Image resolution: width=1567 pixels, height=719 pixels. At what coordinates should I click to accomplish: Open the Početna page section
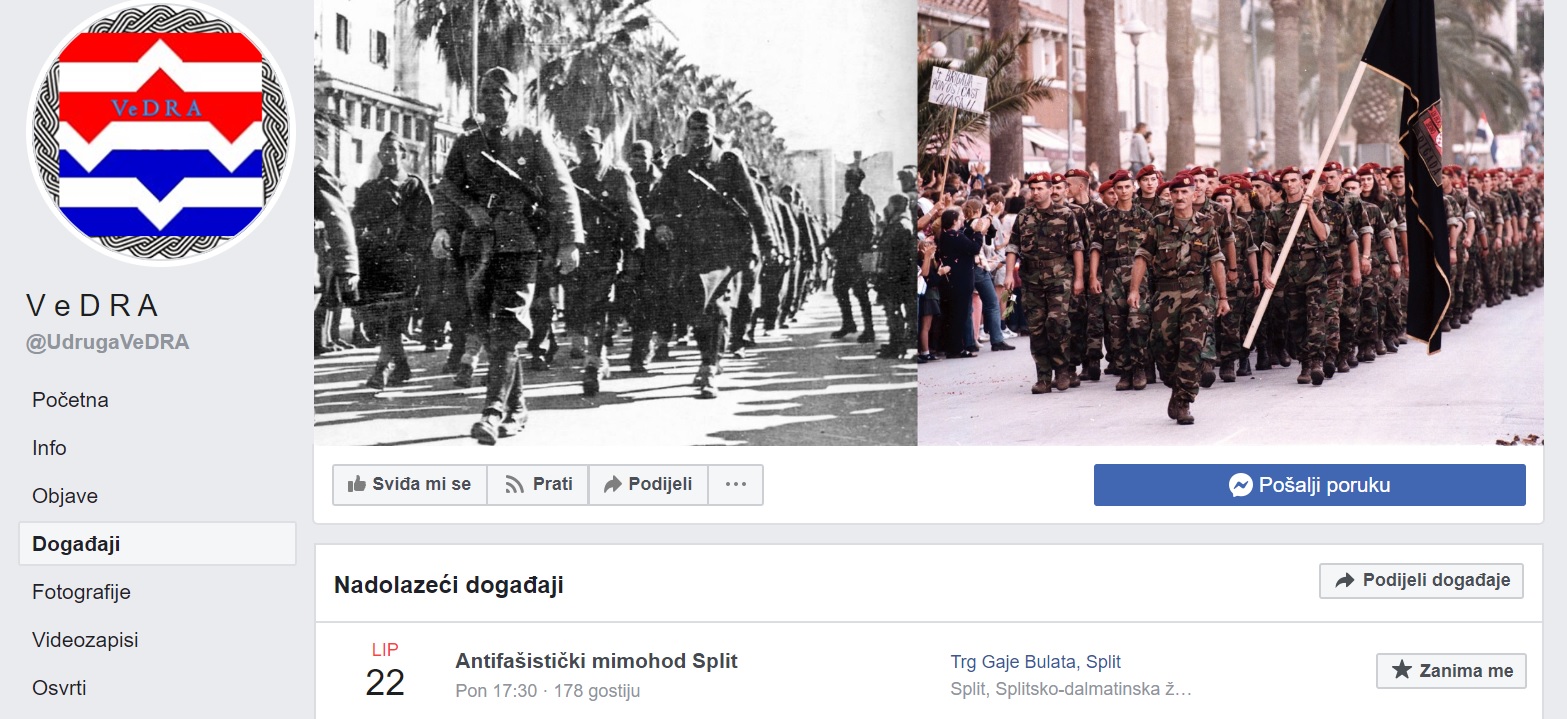[x=70, y=400]
